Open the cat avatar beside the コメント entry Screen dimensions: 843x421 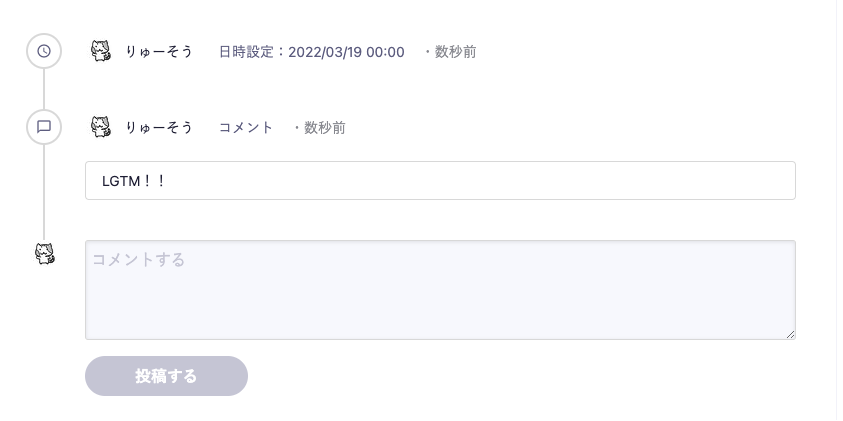101,127
